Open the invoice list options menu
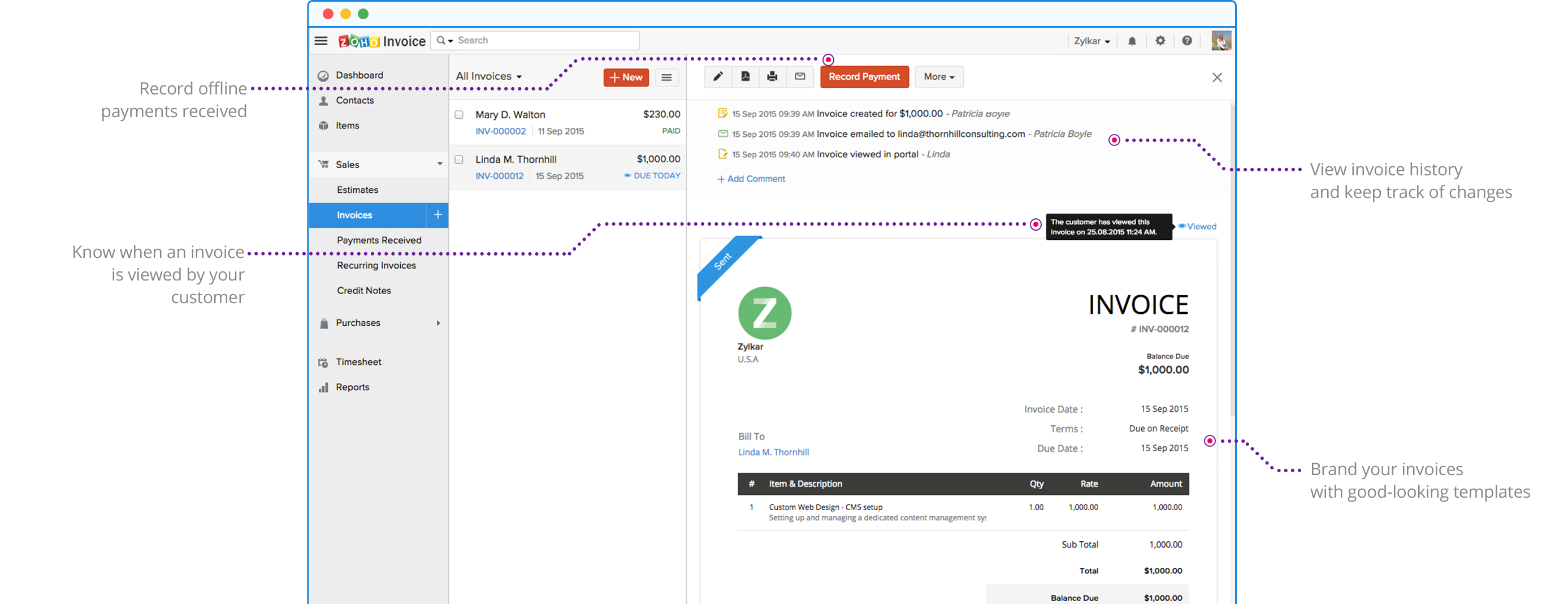Screen dimensions: 1568x604 coord(666,77)
